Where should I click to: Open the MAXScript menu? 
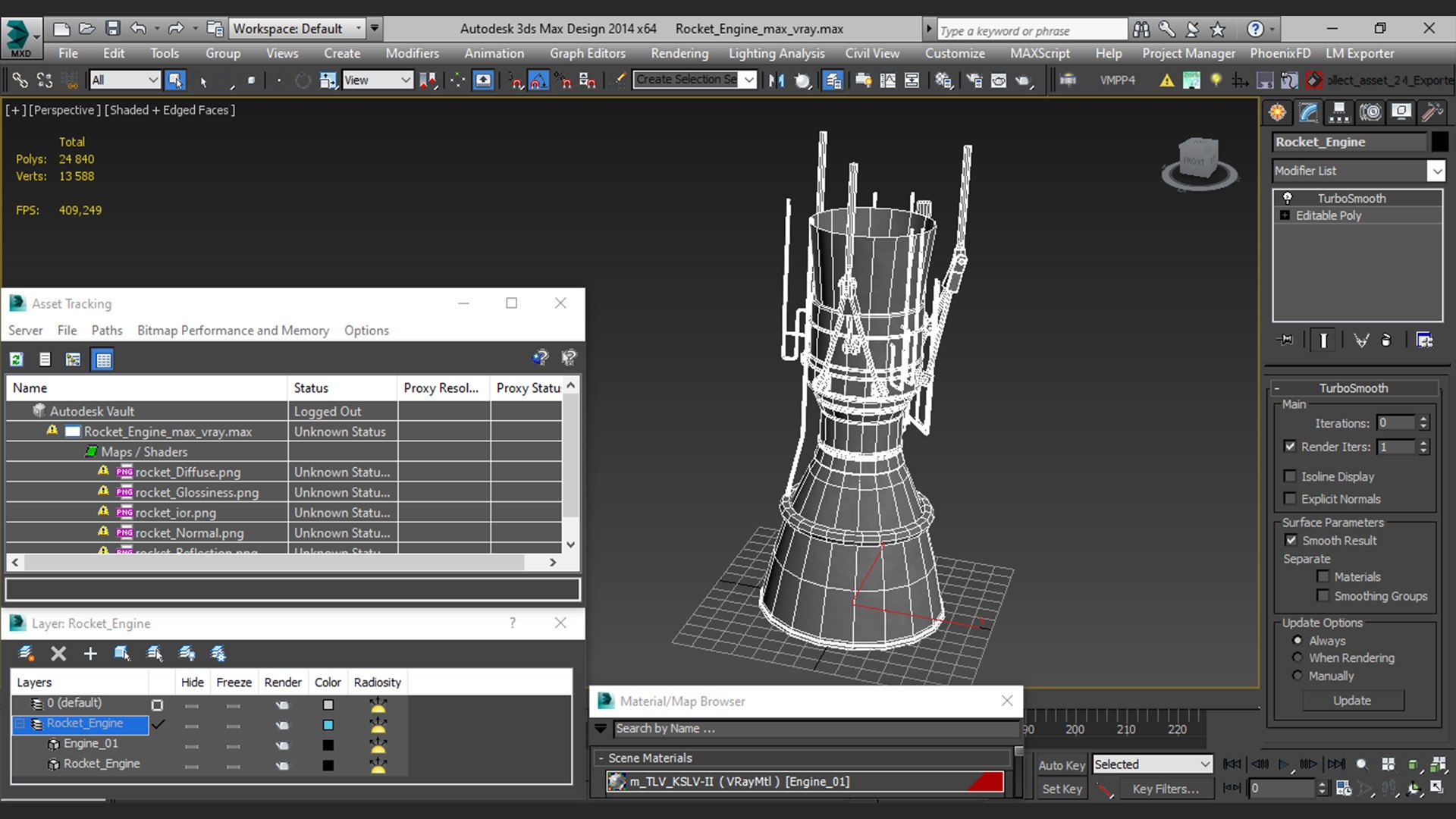(1040, 53)
